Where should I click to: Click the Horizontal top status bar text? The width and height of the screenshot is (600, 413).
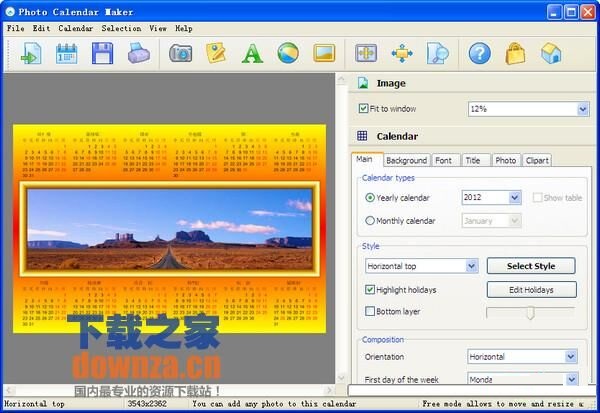34,403
